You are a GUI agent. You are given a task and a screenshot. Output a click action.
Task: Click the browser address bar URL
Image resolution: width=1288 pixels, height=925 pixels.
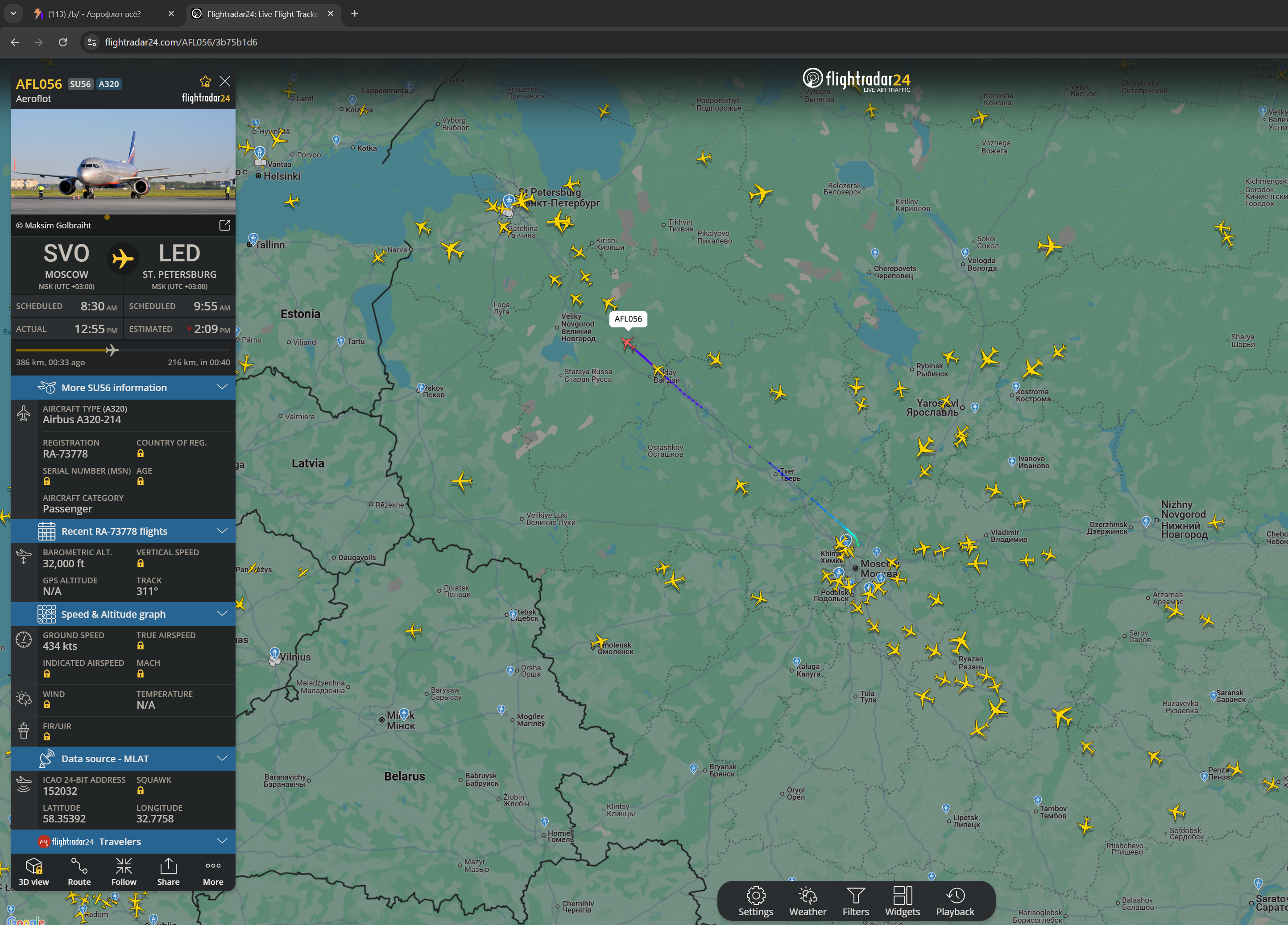click(x=181, y=42)
